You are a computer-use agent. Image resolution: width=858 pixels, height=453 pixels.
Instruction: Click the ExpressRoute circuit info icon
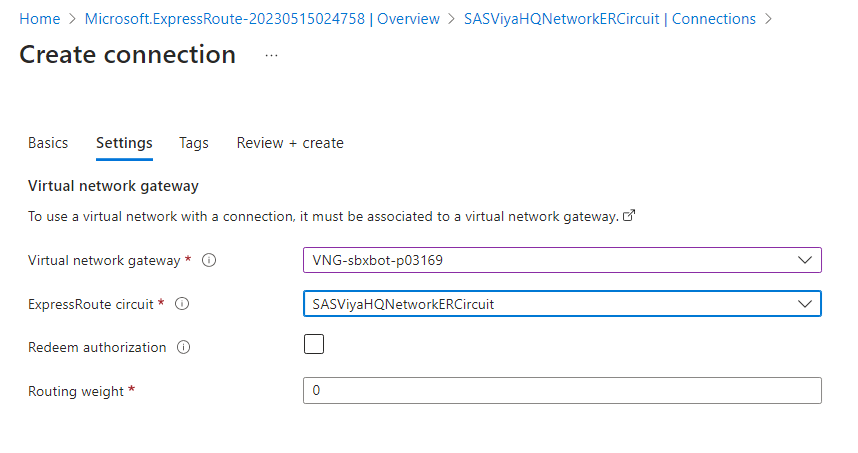coord(183,304)
